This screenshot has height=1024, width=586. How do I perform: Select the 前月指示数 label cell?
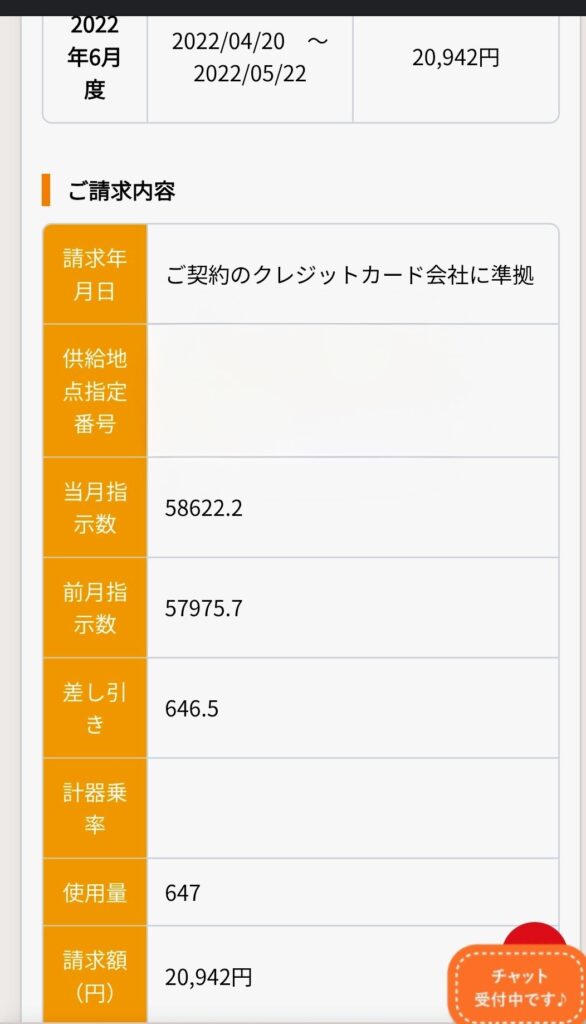pyautogui.click(x=95, y=607)
